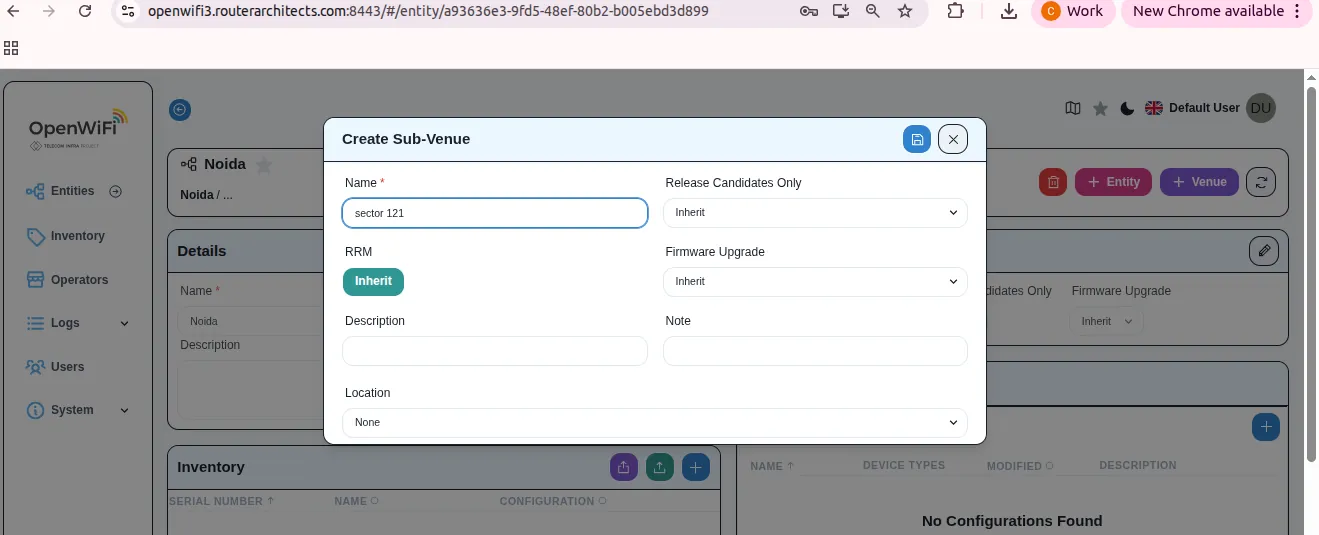This screenshot has width=1319, height=535.
Task: Click the red delete trash icon
Action: [1052, 182]
